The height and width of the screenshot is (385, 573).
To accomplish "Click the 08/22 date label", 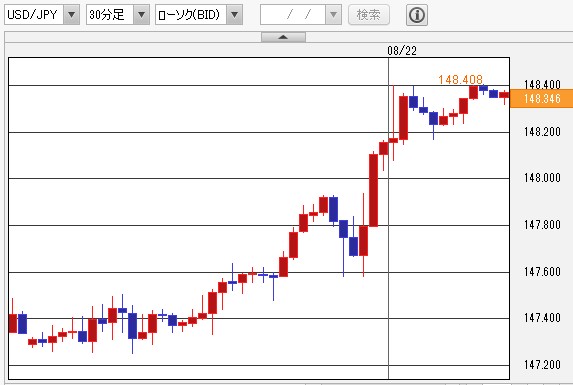I will point(402,50).
